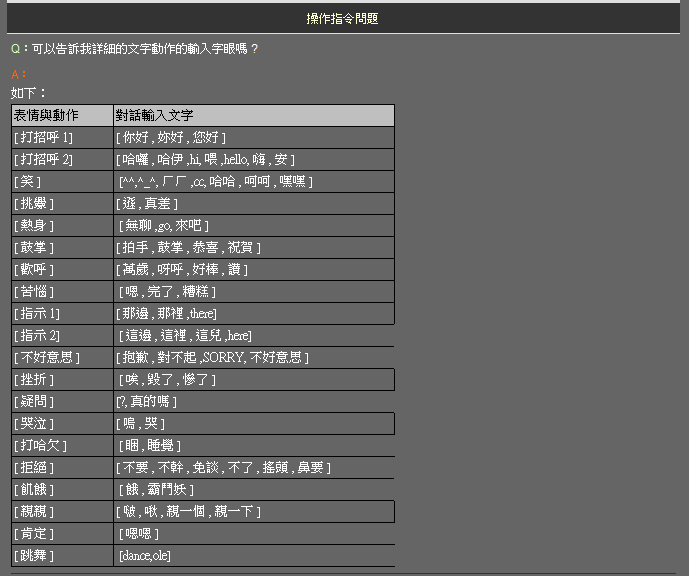Select the [打招呼 2] row label
689x576 pixels.
point(62,160)
